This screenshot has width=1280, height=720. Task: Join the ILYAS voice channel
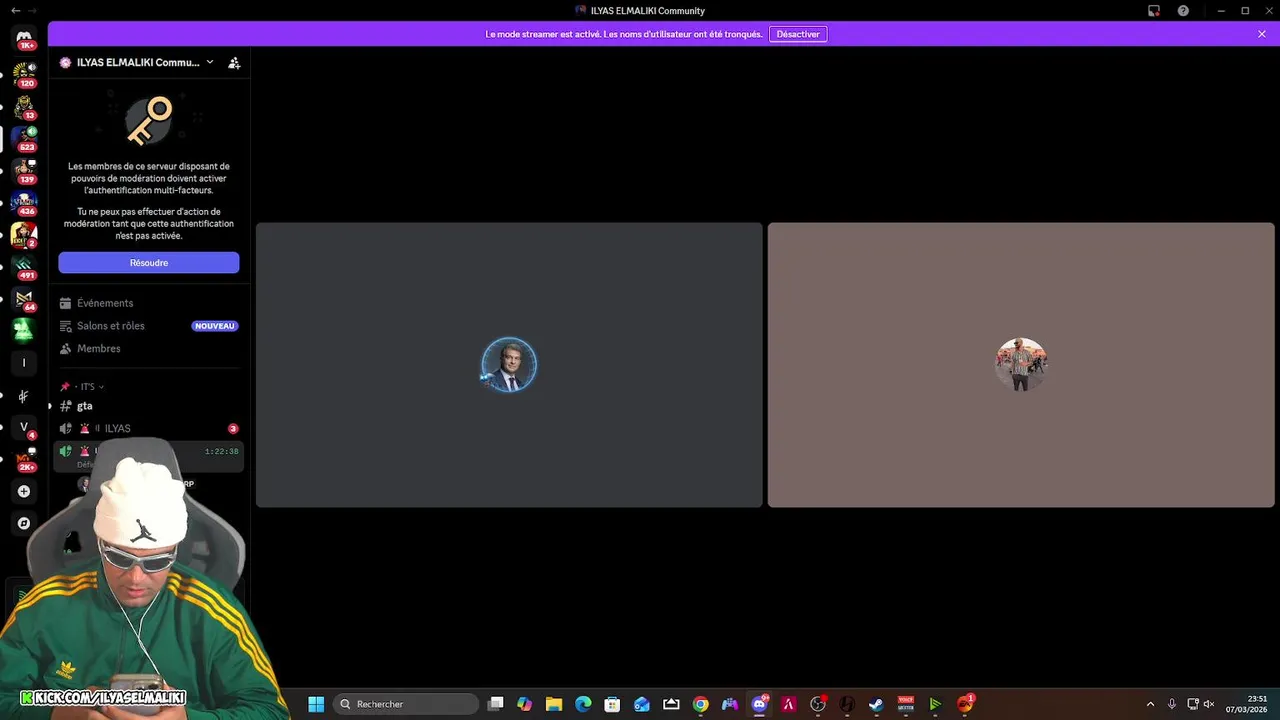coord(148,428)
